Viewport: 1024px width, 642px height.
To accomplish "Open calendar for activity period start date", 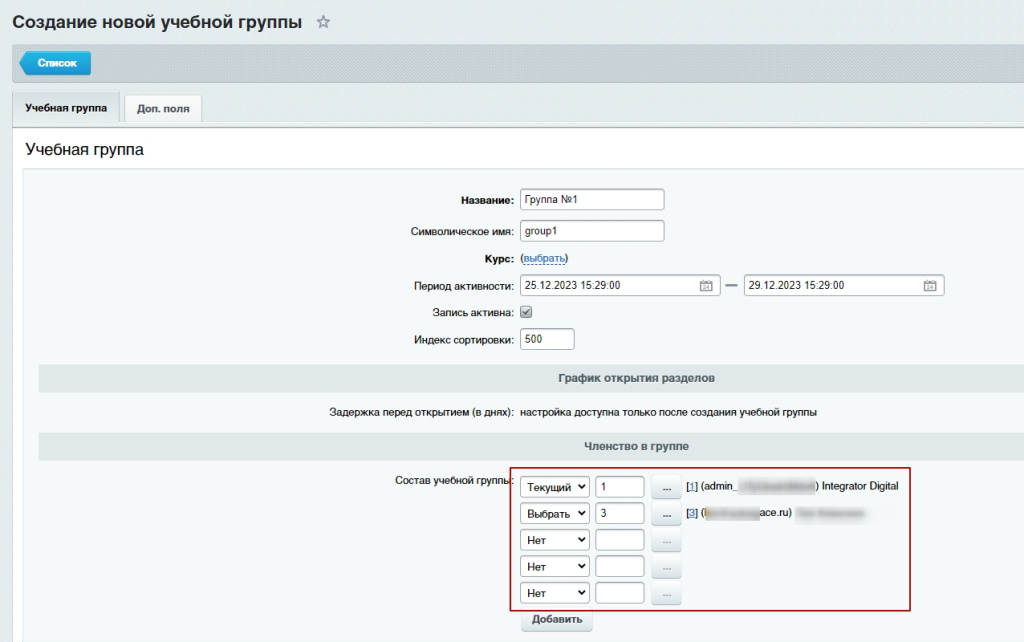I will (x=706, y=285).
